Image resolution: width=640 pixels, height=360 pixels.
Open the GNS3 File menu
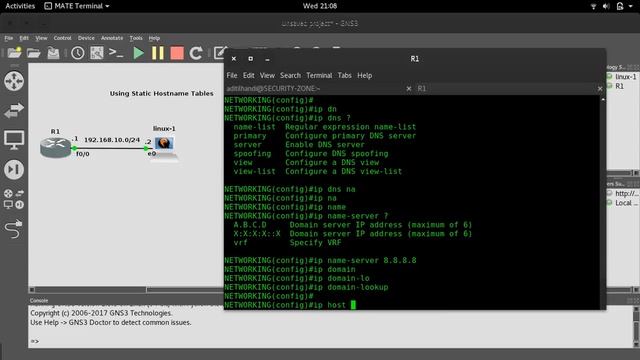tap(9, 38)
